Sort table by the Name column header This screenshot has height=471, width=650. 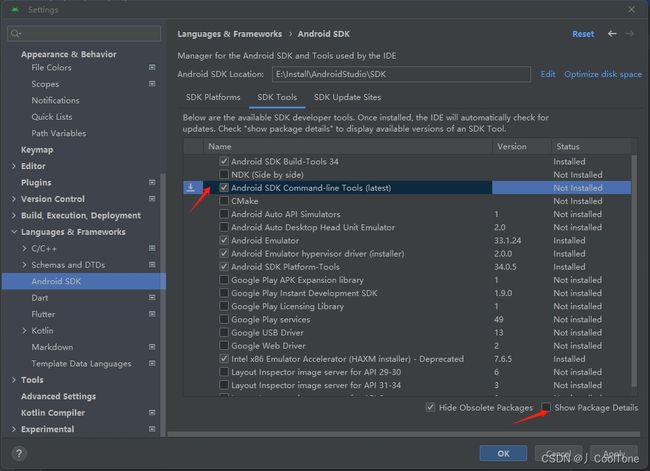[x=347, y=146]
